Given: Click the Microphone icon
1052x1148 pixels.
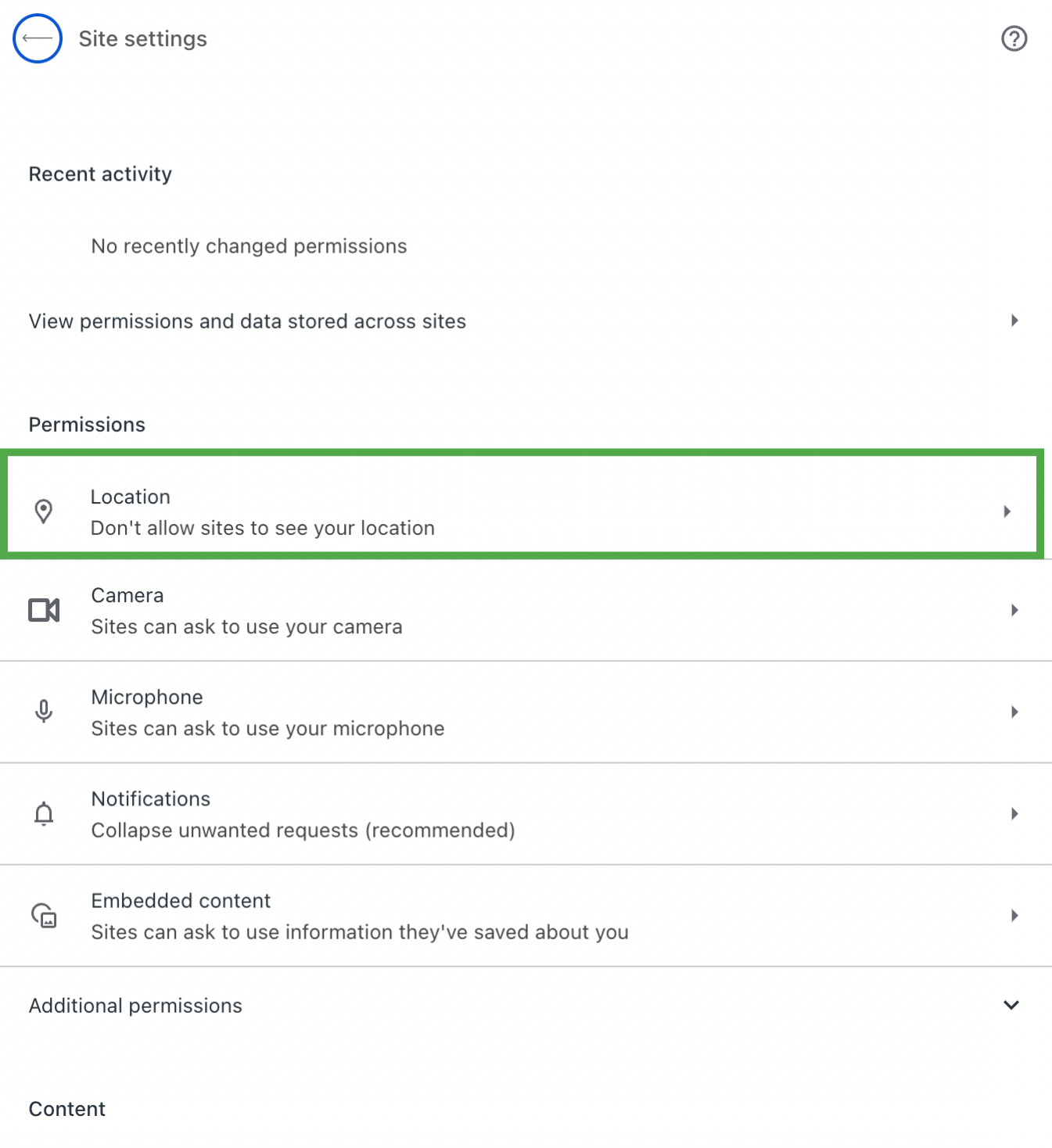Looking at the screenshot, I should [44, 711].
